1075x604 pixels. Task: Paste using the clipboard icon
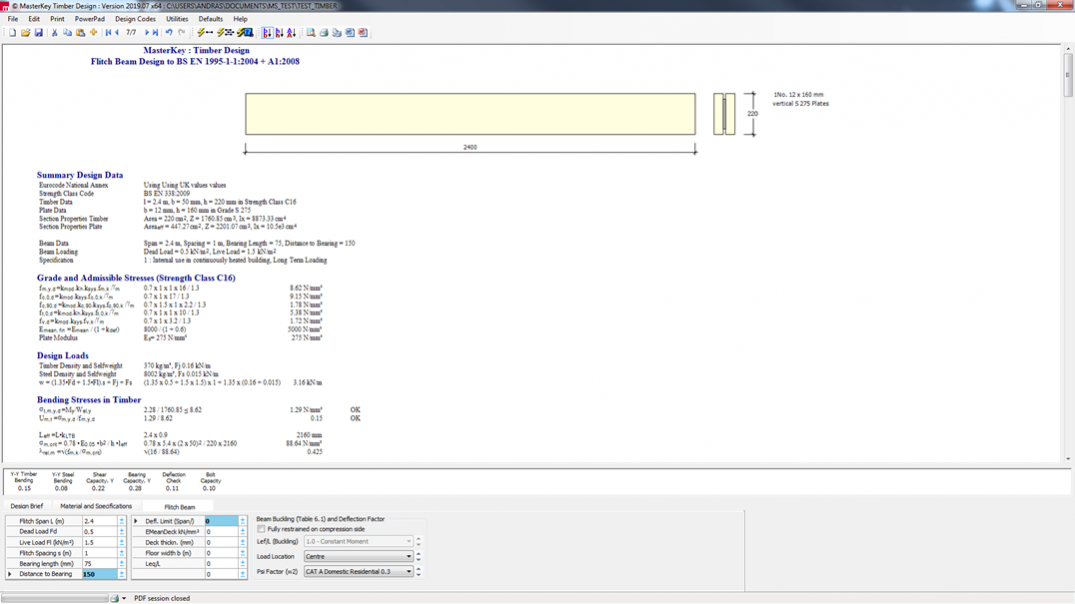[80, 33]
